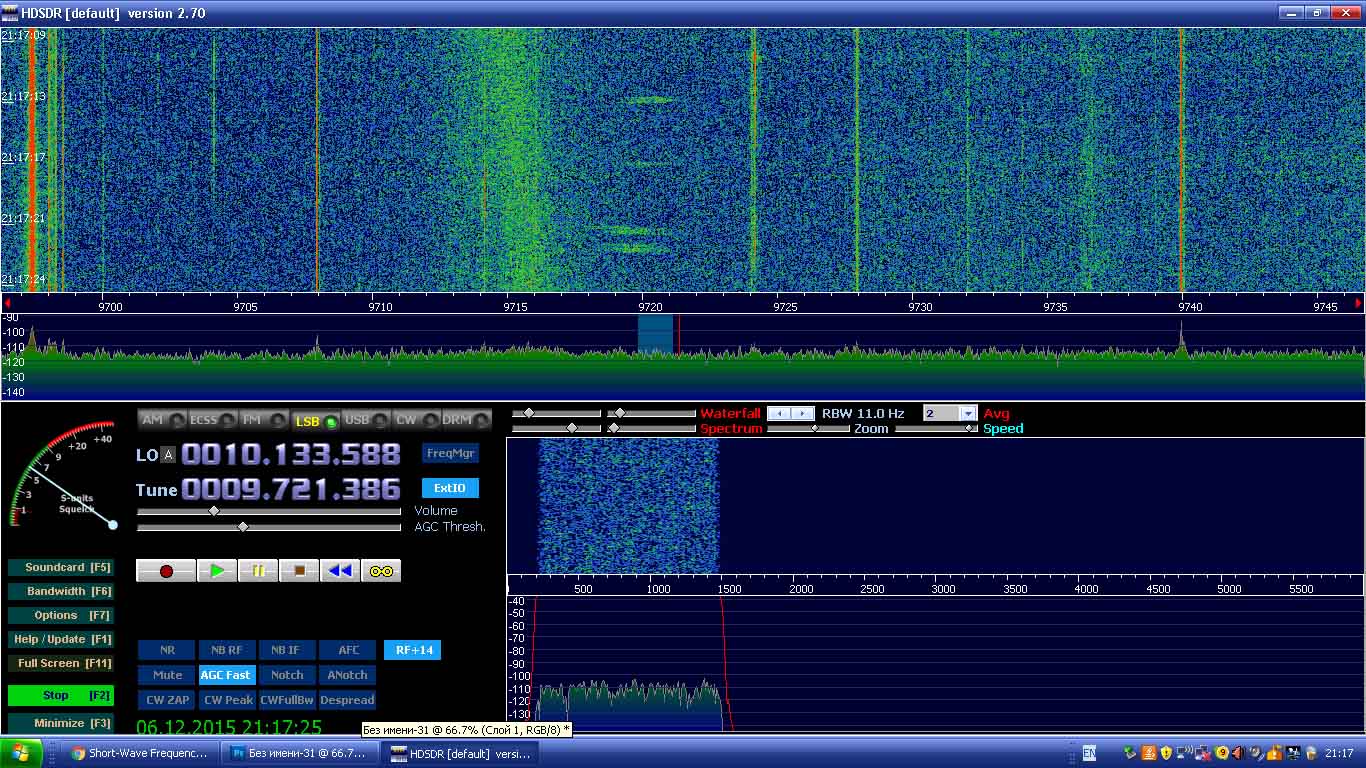1366x768 pixels.
Task: Decrease RBW with the left arrow
Action: 778,413
